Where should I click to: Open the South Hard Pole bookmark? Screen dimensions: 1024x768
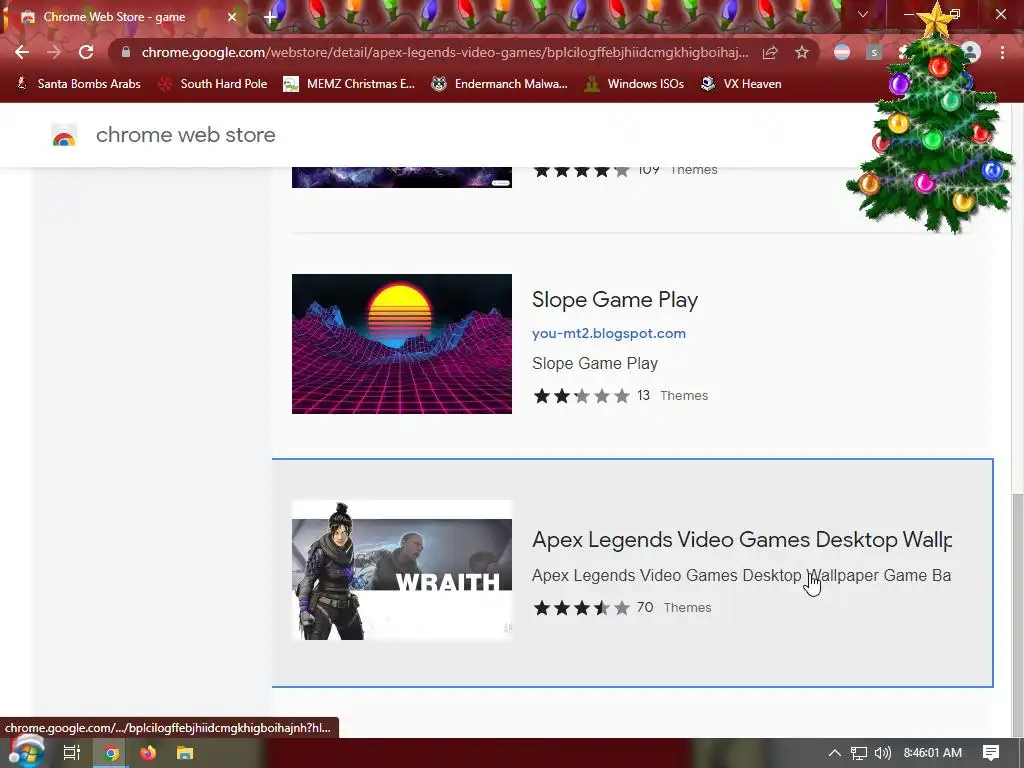(x=213, y=84)
